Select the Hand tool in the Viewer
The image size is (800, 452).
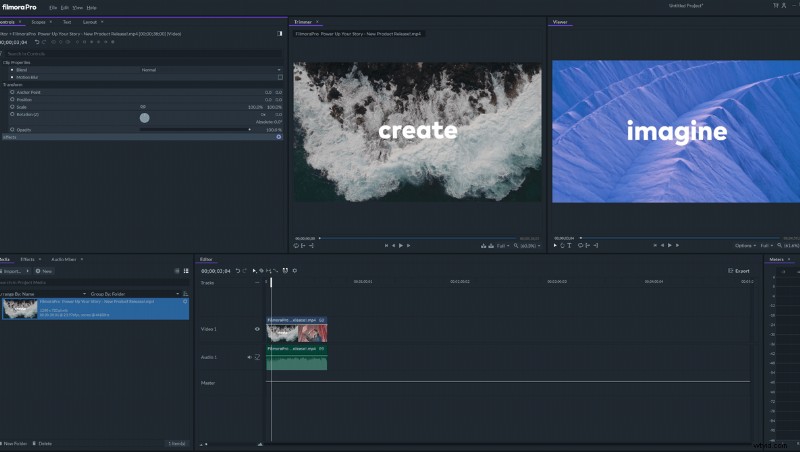coord(562,245)
